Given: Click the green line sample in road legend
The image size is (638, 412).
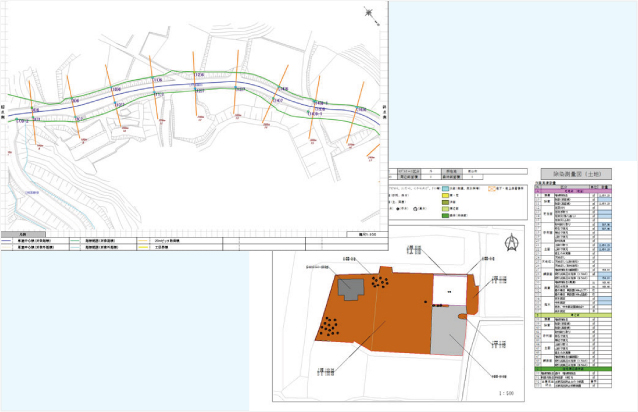Looking at the screenshot, I should pyautogui.click(x=76, y=241).
